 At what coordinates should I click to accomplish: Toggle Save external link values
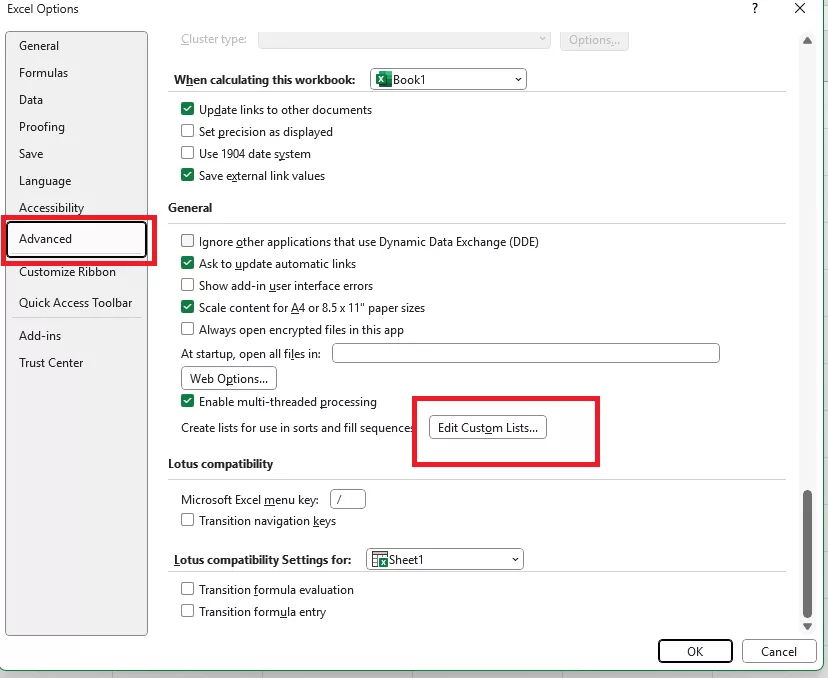click(187, 175)
